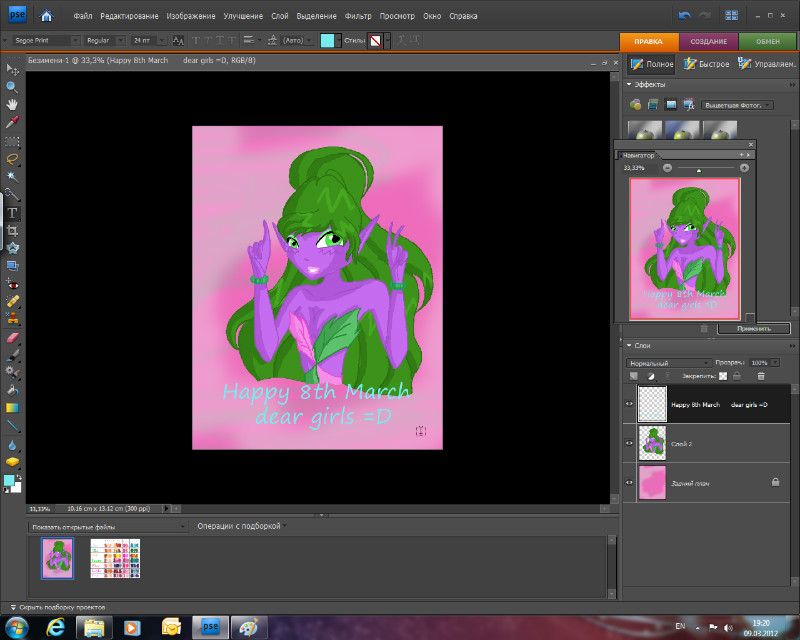
Task: Toggle visibility of Задний план layer
Action: (630, 482)
